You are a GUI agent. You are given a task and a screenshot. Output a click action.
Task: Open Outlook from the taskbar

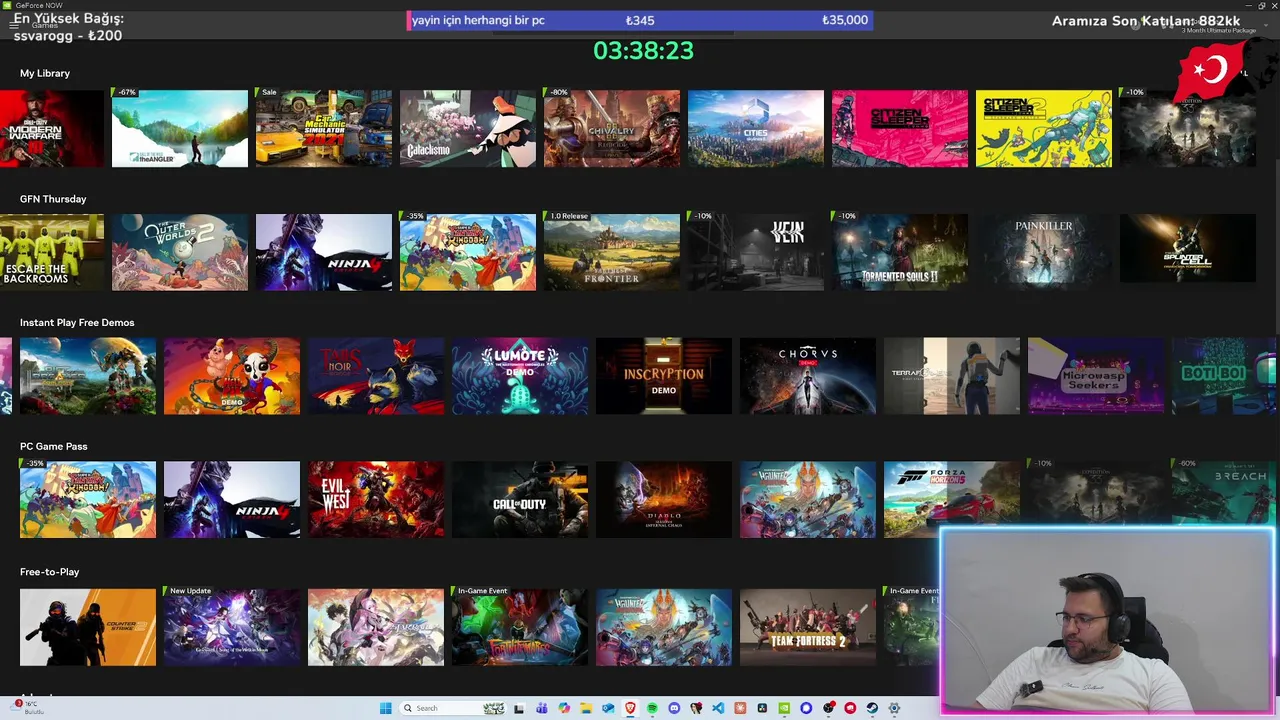click(608, 708)
